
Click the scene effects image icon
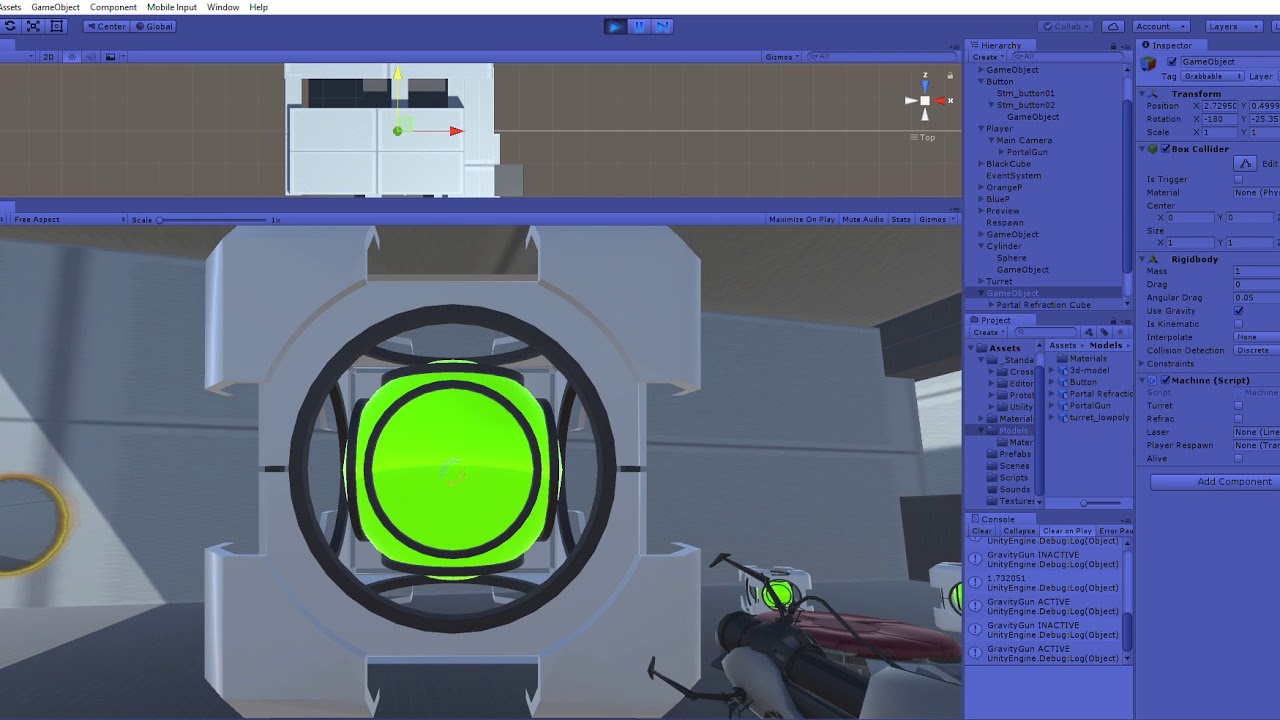tap(110, 57)
